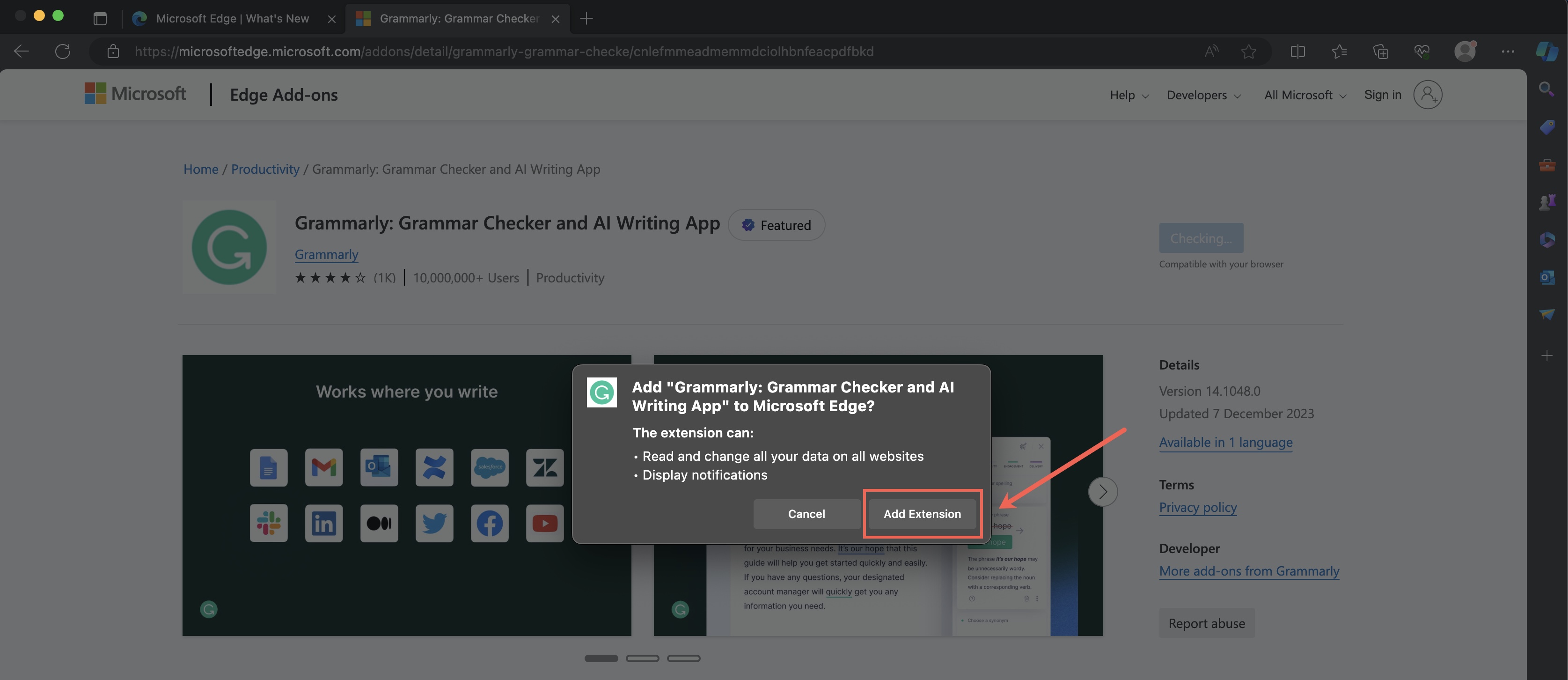Open the Grammarly publisher link
Screen dimensions: 1568x680
coord(326,254)
